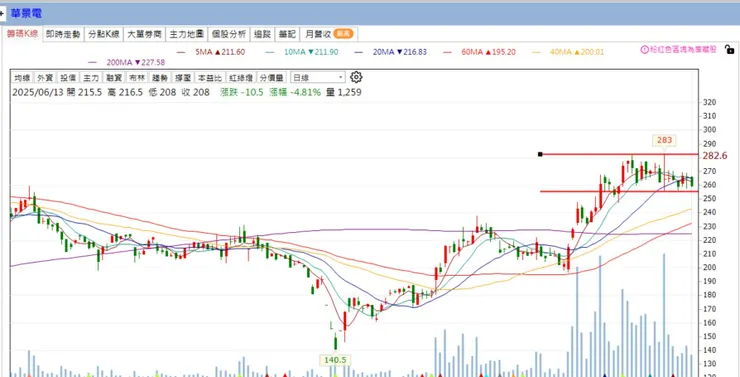
Task: Click the 320 price axis label
Action: (709, 102)
